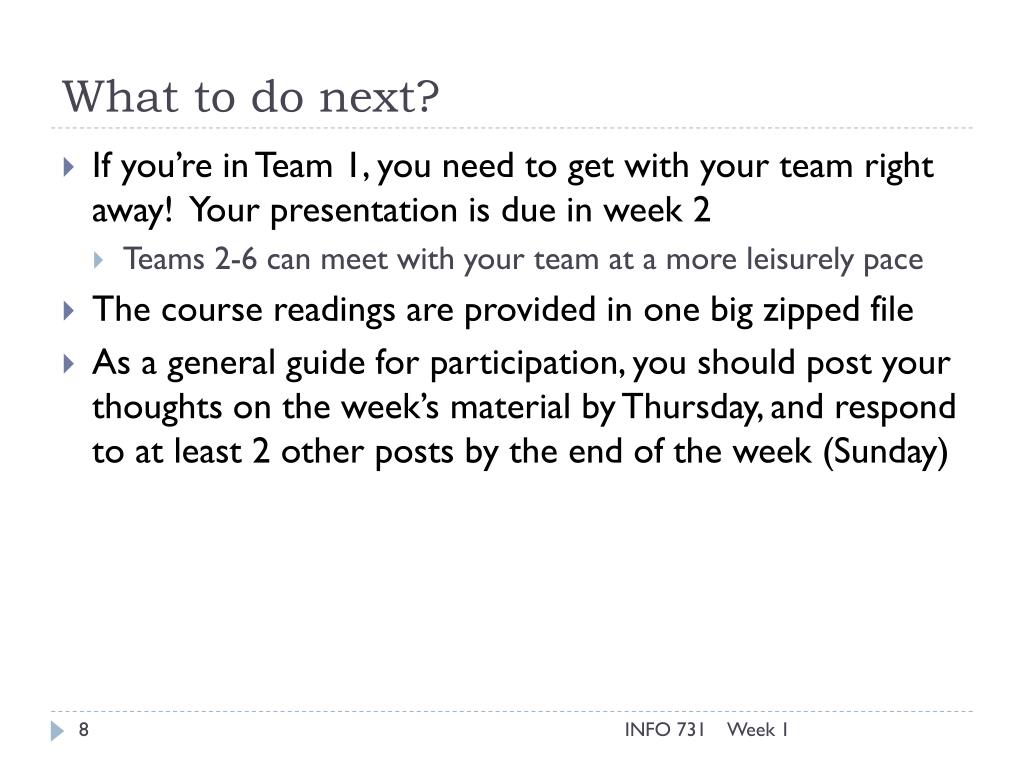Click the 'INFO 731' footer text
Viewport: 1024px width, 768px height.
coord(664,729)
